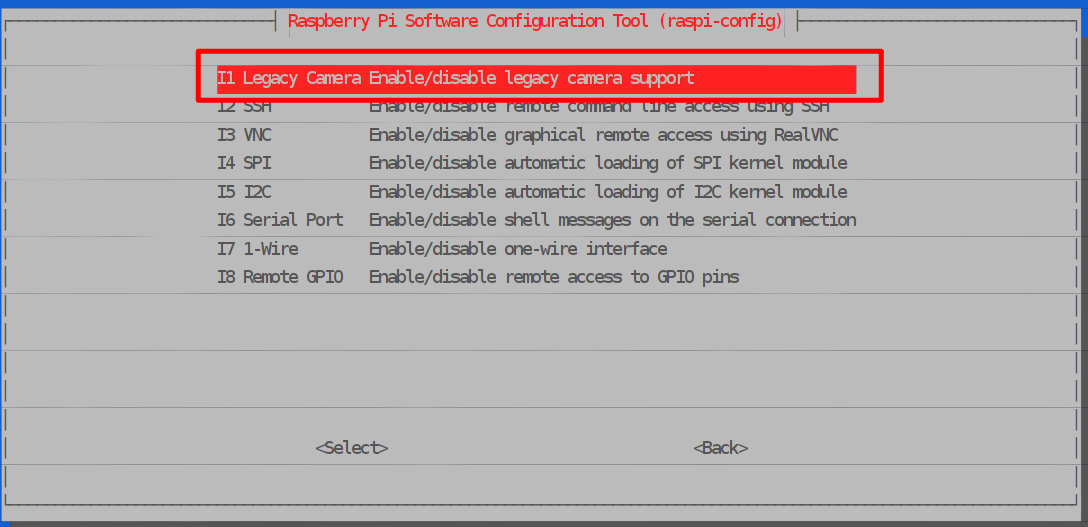Click the one-wire interface description

pos(518,249)
